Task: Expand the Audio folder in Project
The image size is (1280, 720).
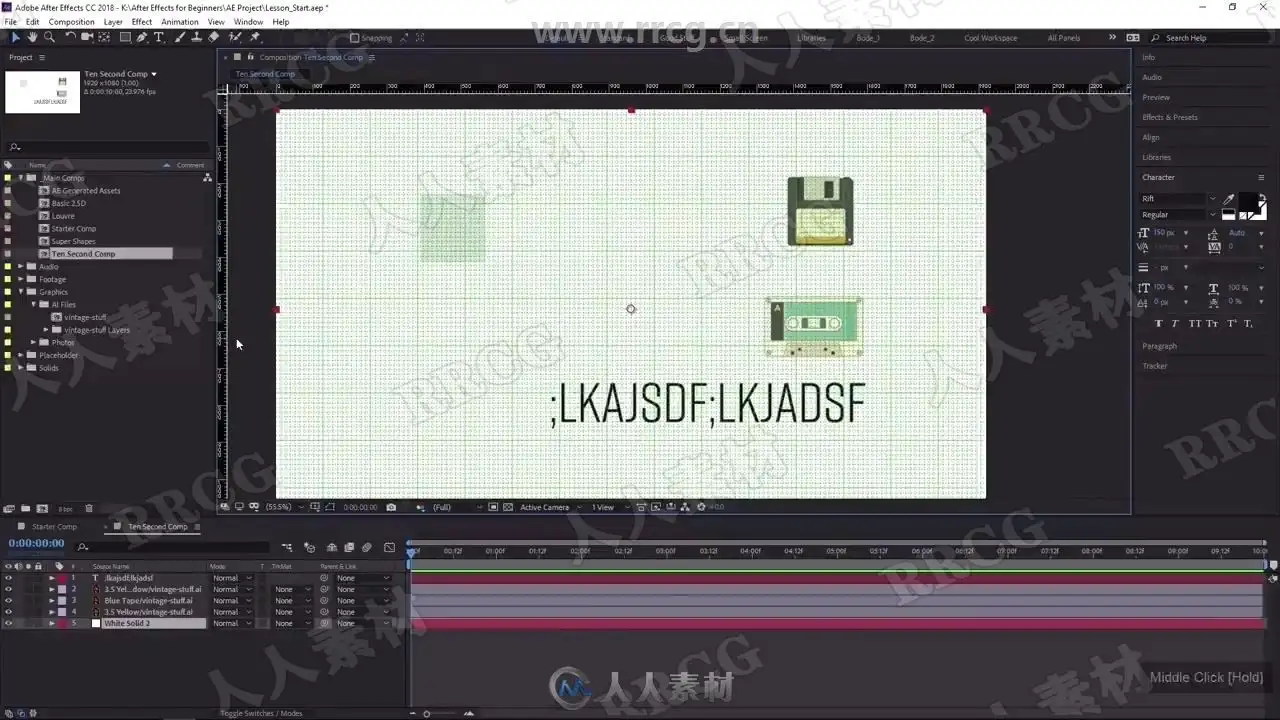Action: [21, 266]
